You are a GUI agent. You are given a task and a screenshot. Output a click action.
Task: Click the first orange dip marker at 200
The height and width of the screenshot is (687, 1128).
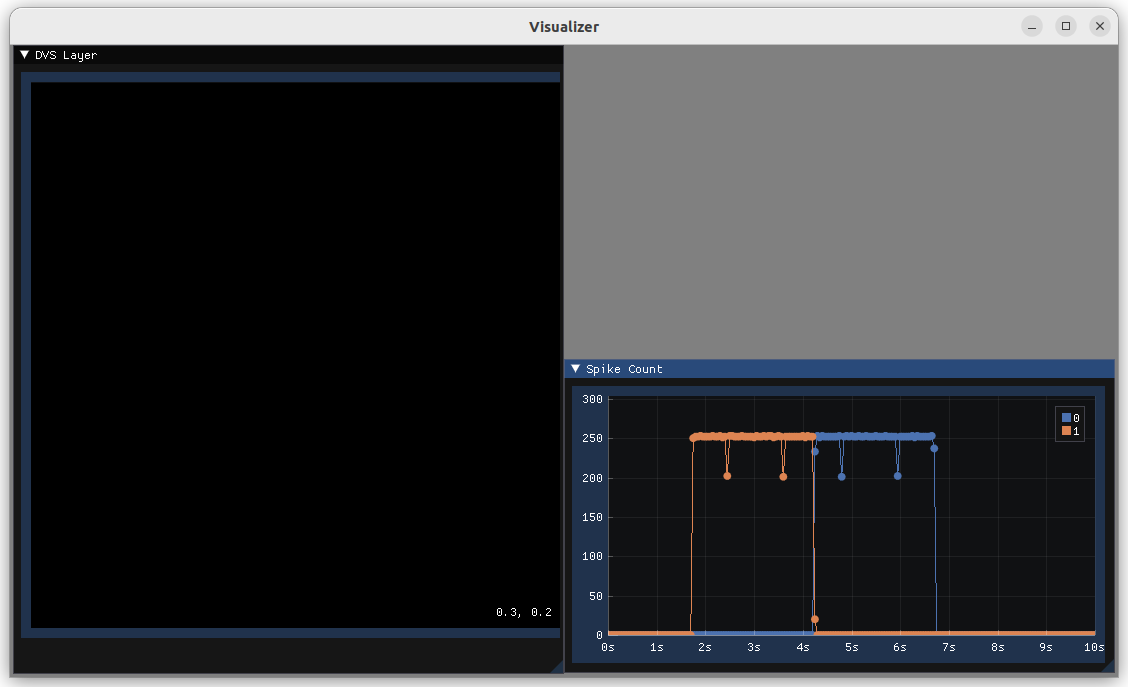click(727, 476)
